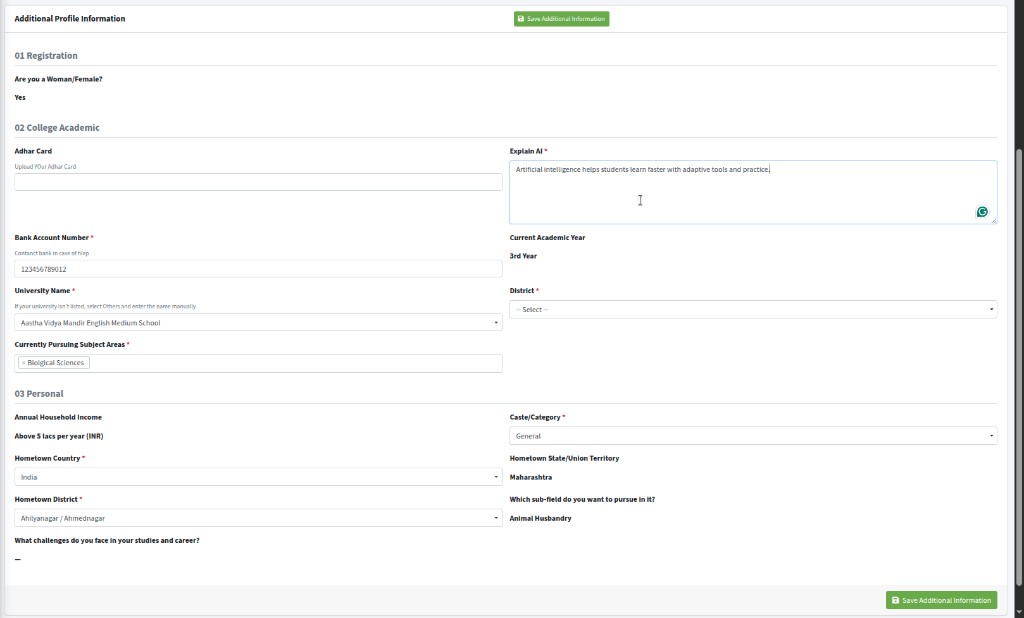The image size is (1024, 618).
Task: Click the 'Which sub-field do you want' label
Action: (582, 499)
